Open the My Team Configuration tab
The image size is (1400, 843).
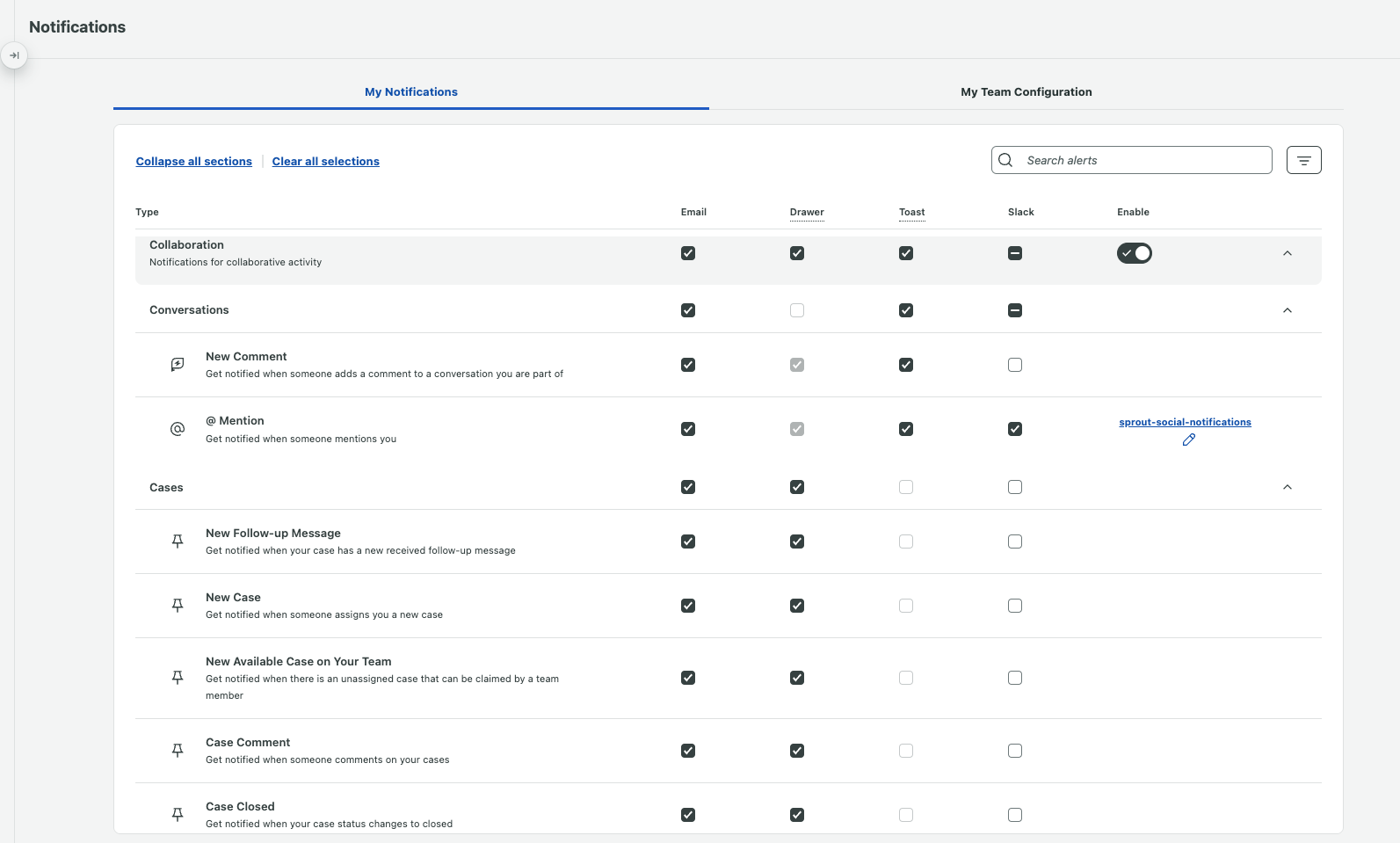[x=1026, y=91]
